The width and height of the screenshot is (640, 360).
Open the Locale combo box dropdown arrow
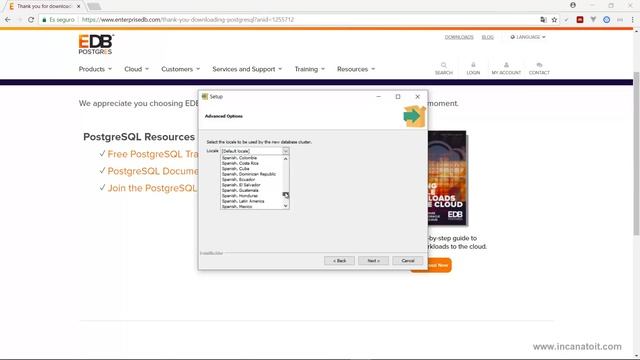285,151
